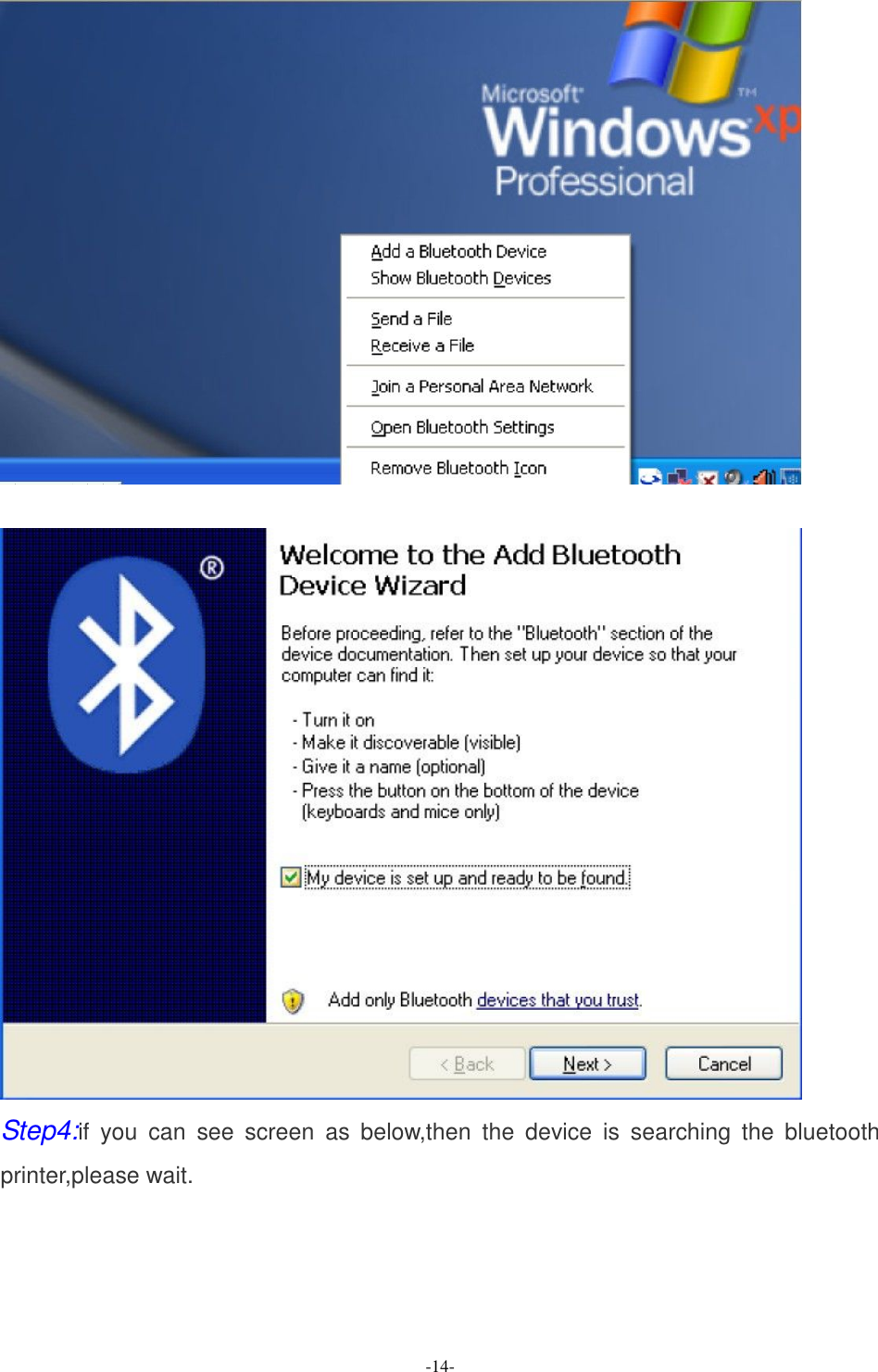Click the Next button in wizard
Viewport: 878px width, 1372px height.
tap(587, 1064)
